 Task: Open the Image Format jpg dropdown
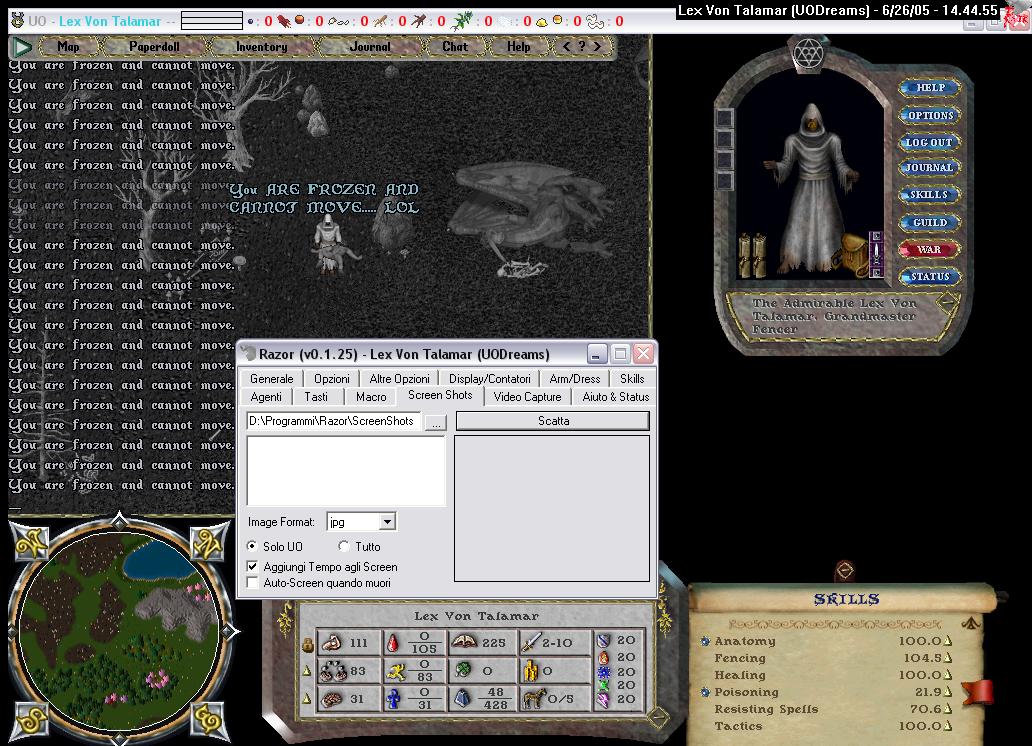pyautogui.click(x=387, y=521)
